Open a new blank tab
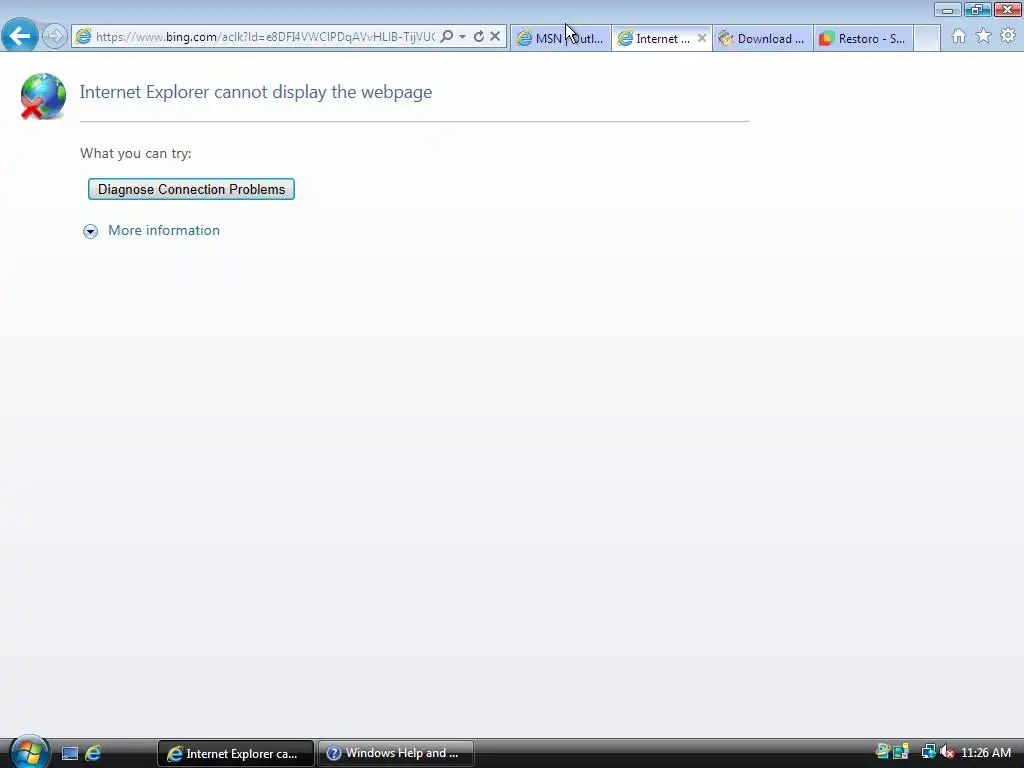1024x768 pixels. point(927,39)
